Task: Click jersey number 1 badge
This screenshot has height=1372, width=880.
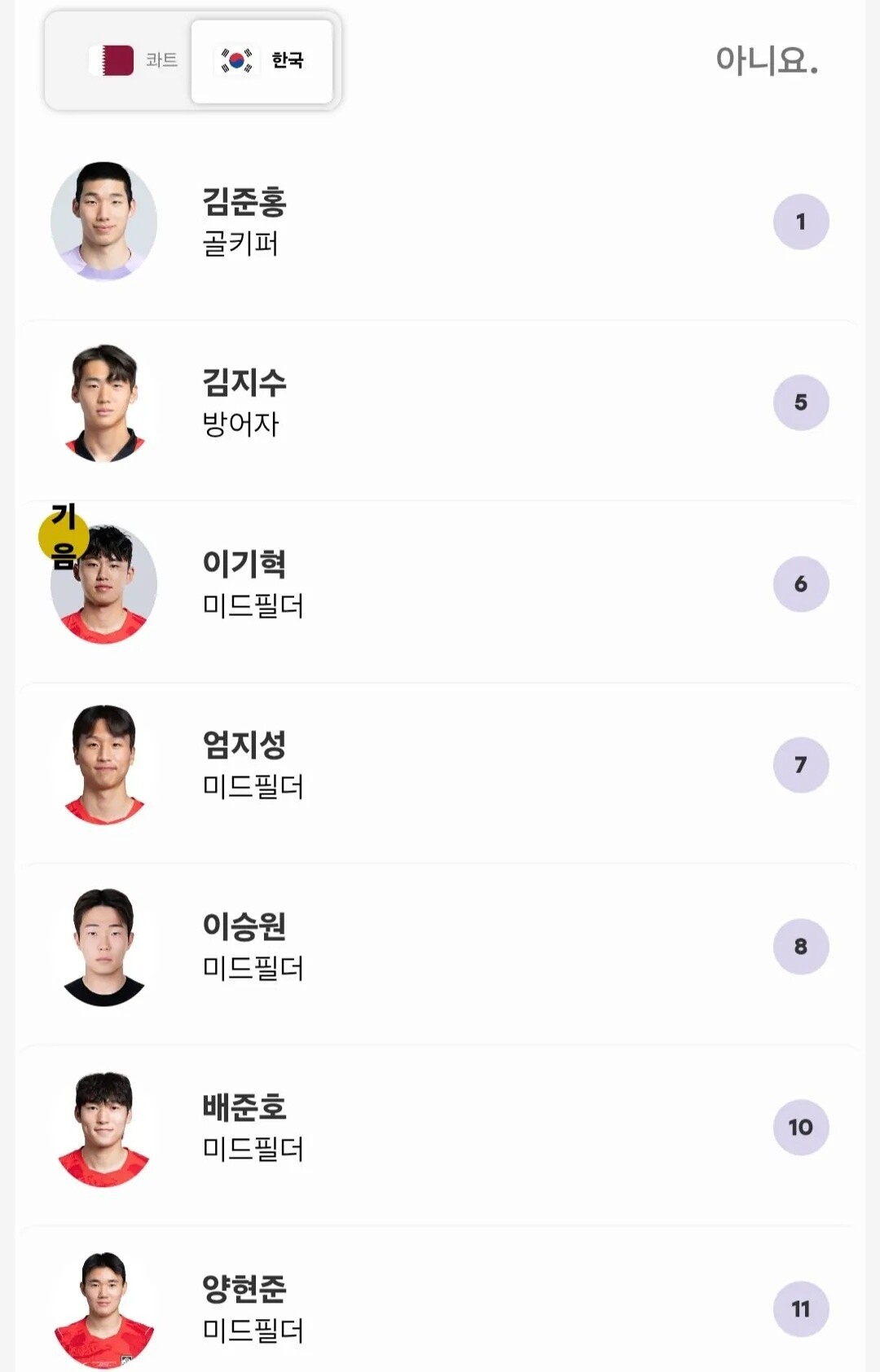Action: 801,222
